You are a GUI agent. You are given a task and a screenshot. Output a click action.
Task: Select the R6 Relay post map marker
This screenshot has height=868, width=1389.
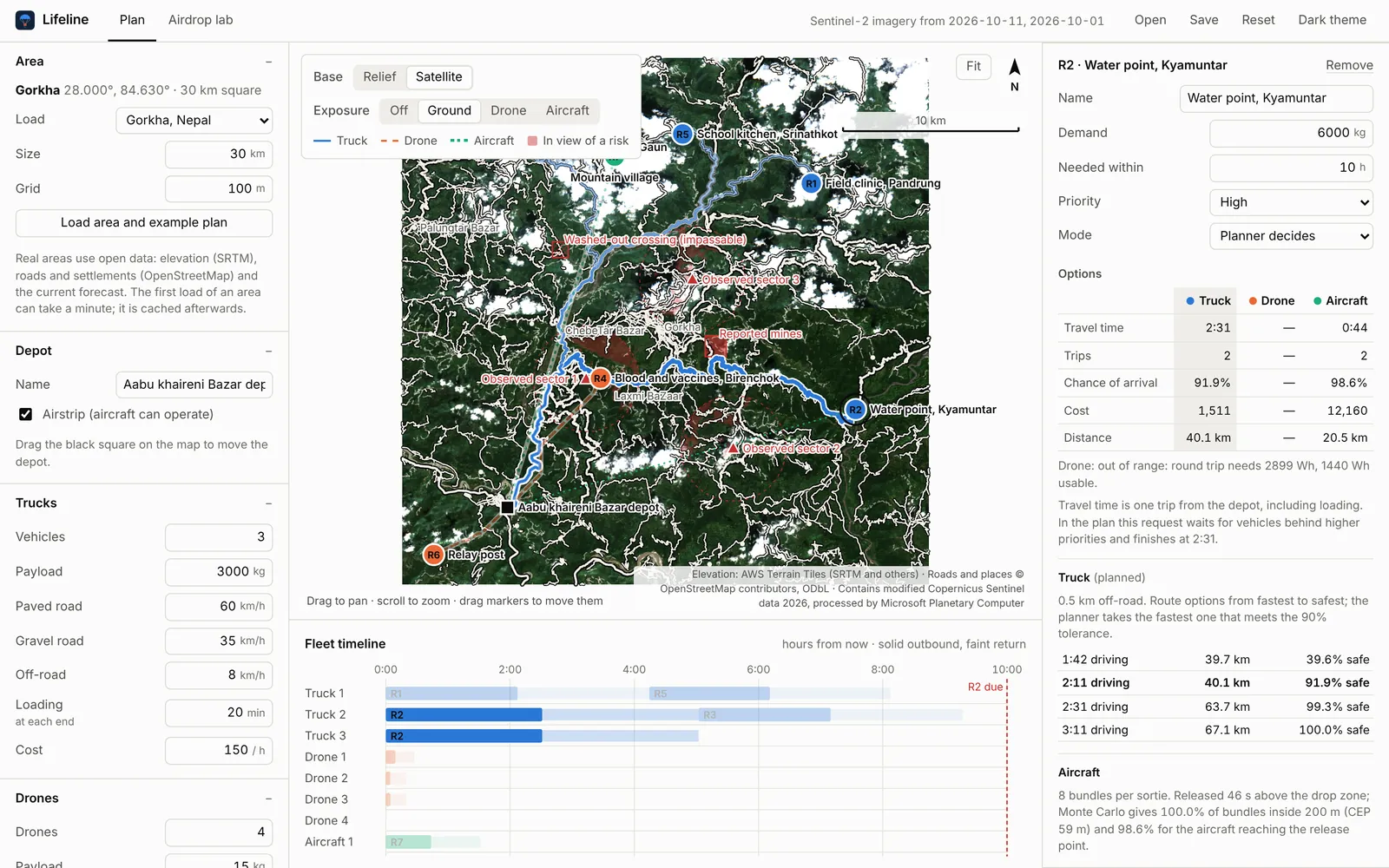[433, 555]
